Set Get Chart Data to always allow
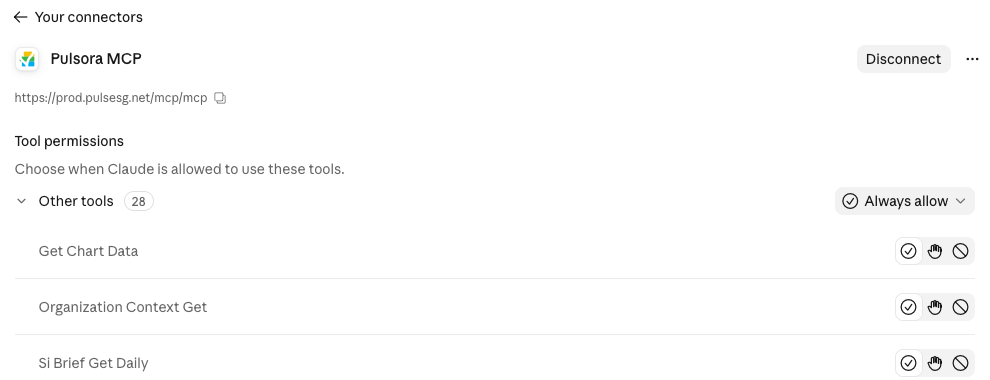The image size is (990, 380). 908,251
